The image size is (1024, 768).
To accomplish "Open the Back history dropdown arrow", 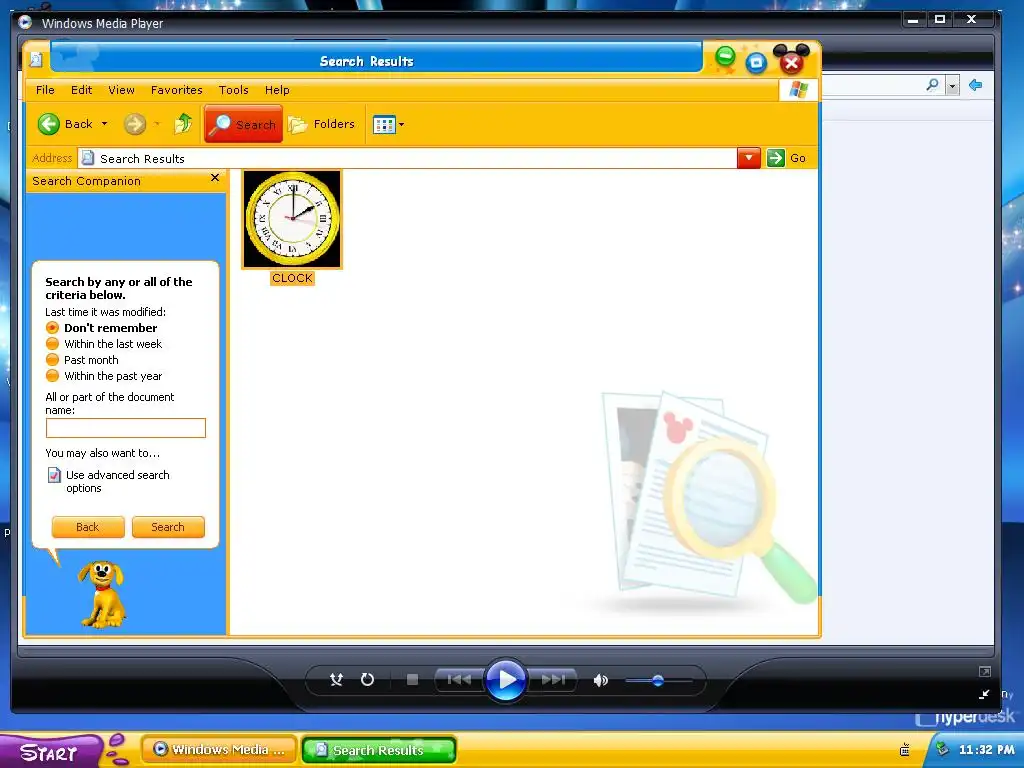I will coord(104,124).
